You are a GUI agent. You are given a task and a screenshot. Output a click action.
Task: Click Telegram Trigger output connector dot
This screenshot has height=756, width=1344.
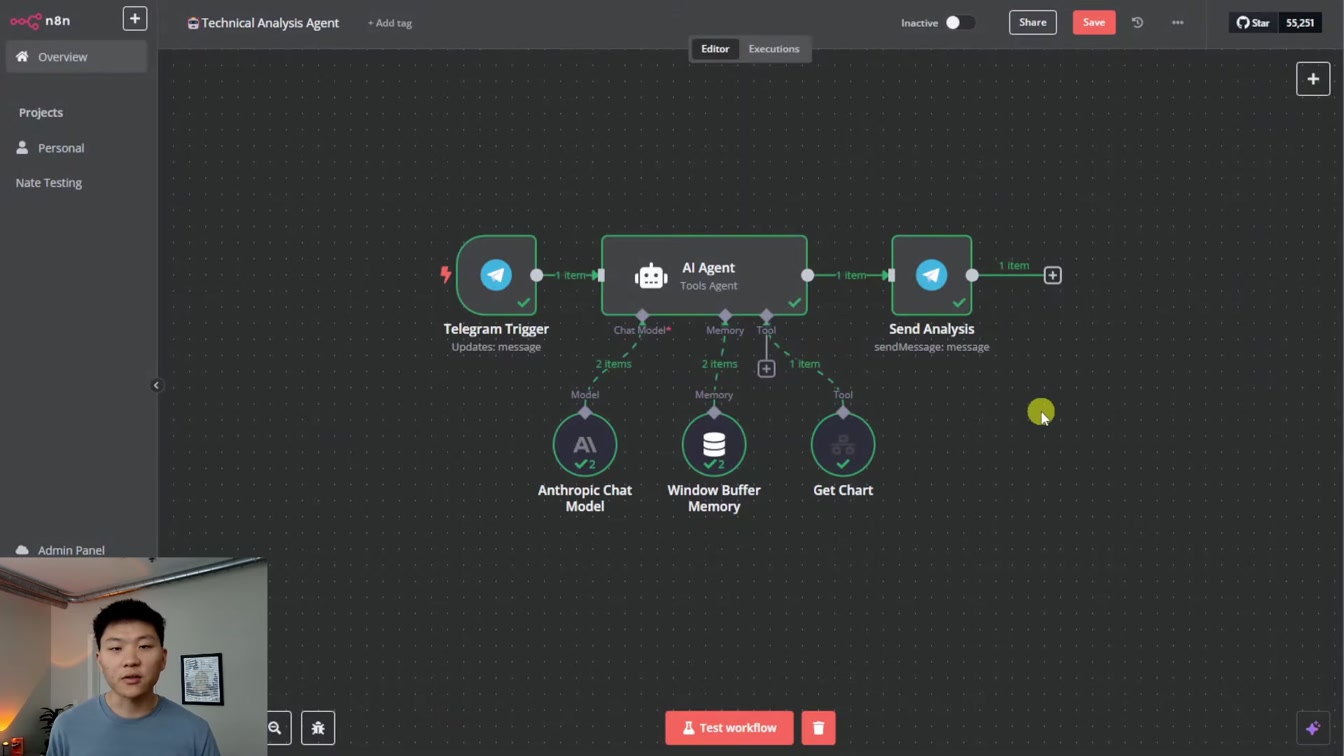coord(537,275)
